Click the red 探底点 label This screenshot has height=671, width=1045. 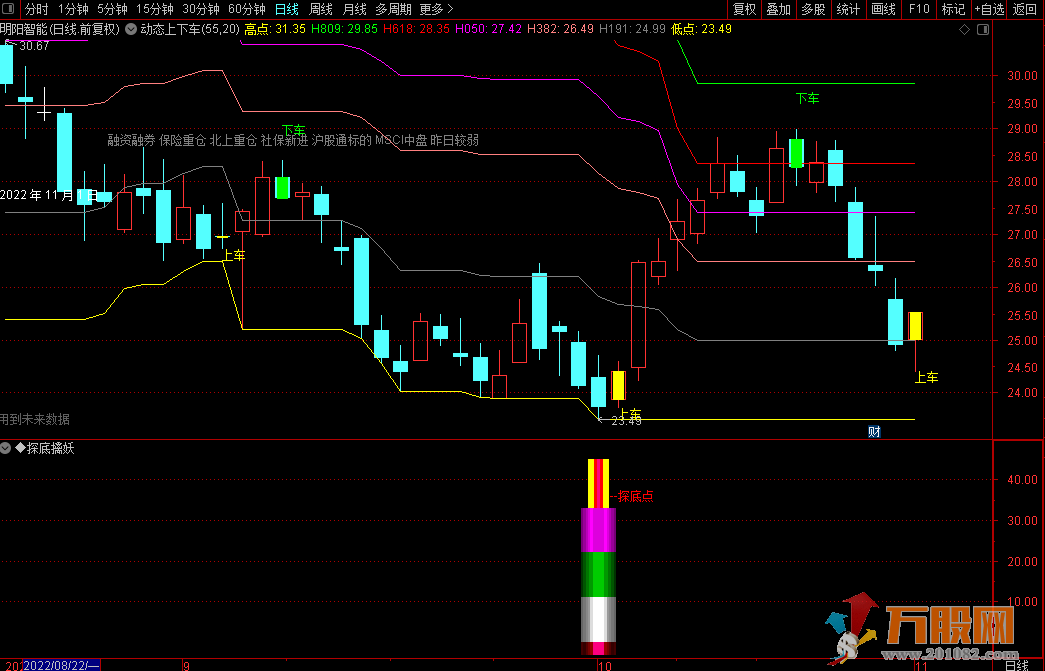pos(636,496)
